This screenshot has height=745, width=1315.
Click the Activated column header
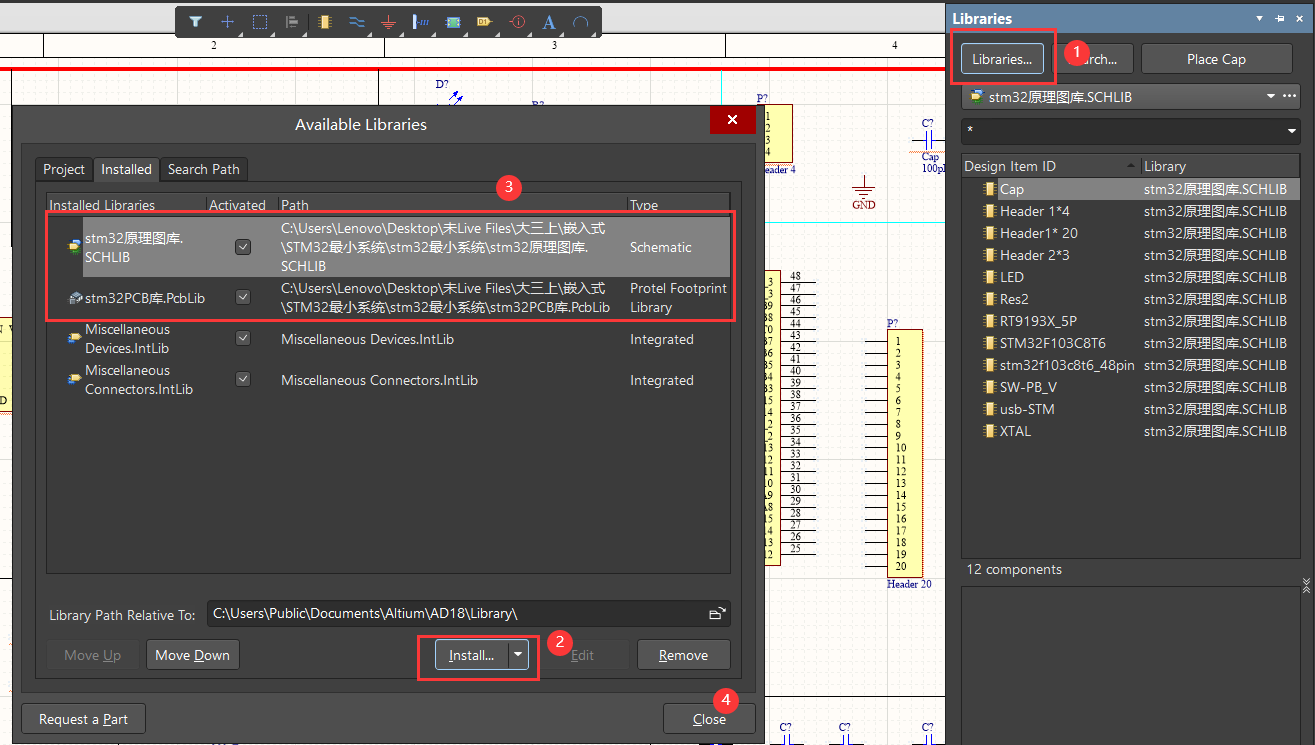point(237,205)
